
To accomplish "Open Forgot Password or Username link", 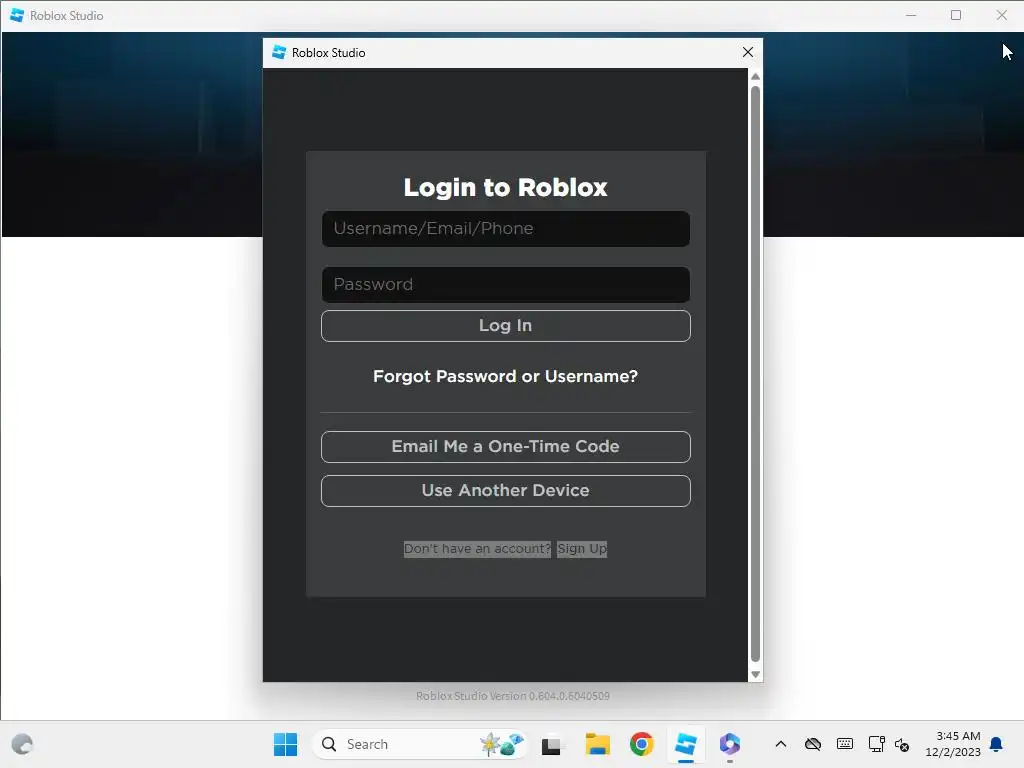I will click(x=505, y=376).
